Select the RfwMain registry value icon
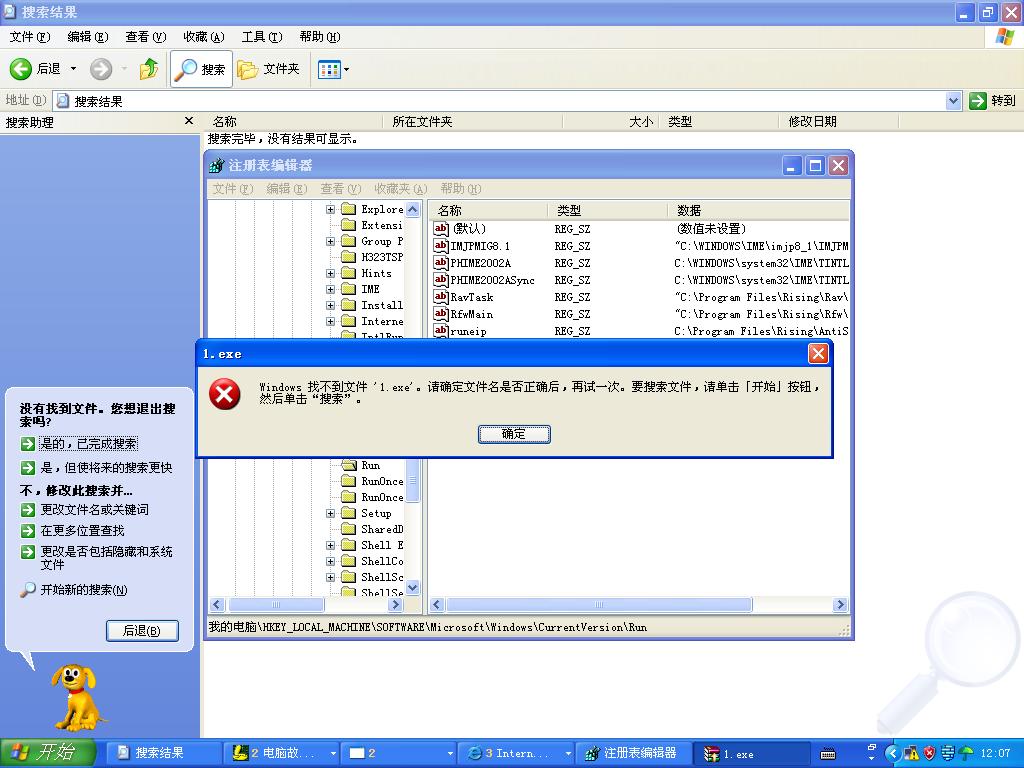1024x768 pixels. tap(441, 313)
